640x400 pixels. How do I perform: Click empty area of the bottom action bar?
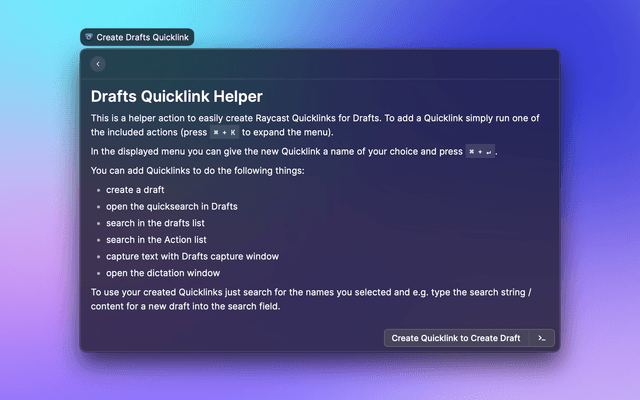coord(230,338)
